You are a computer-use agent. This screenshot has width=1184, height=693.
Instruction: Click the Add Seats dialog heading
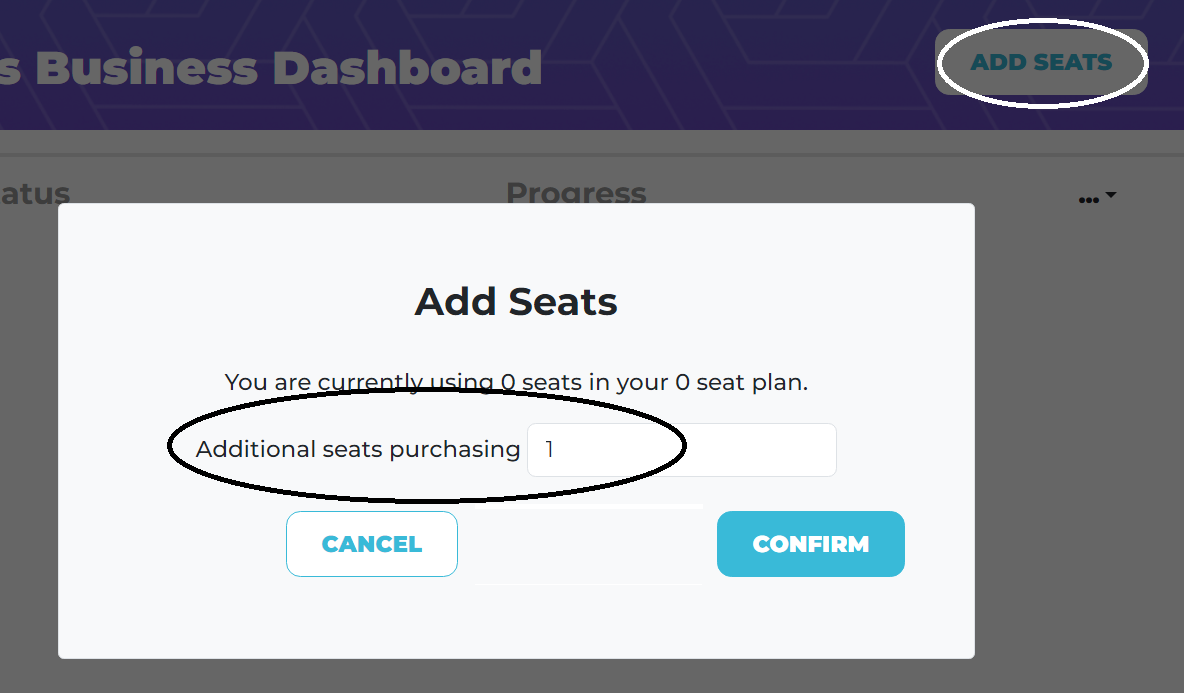point(516,301)
